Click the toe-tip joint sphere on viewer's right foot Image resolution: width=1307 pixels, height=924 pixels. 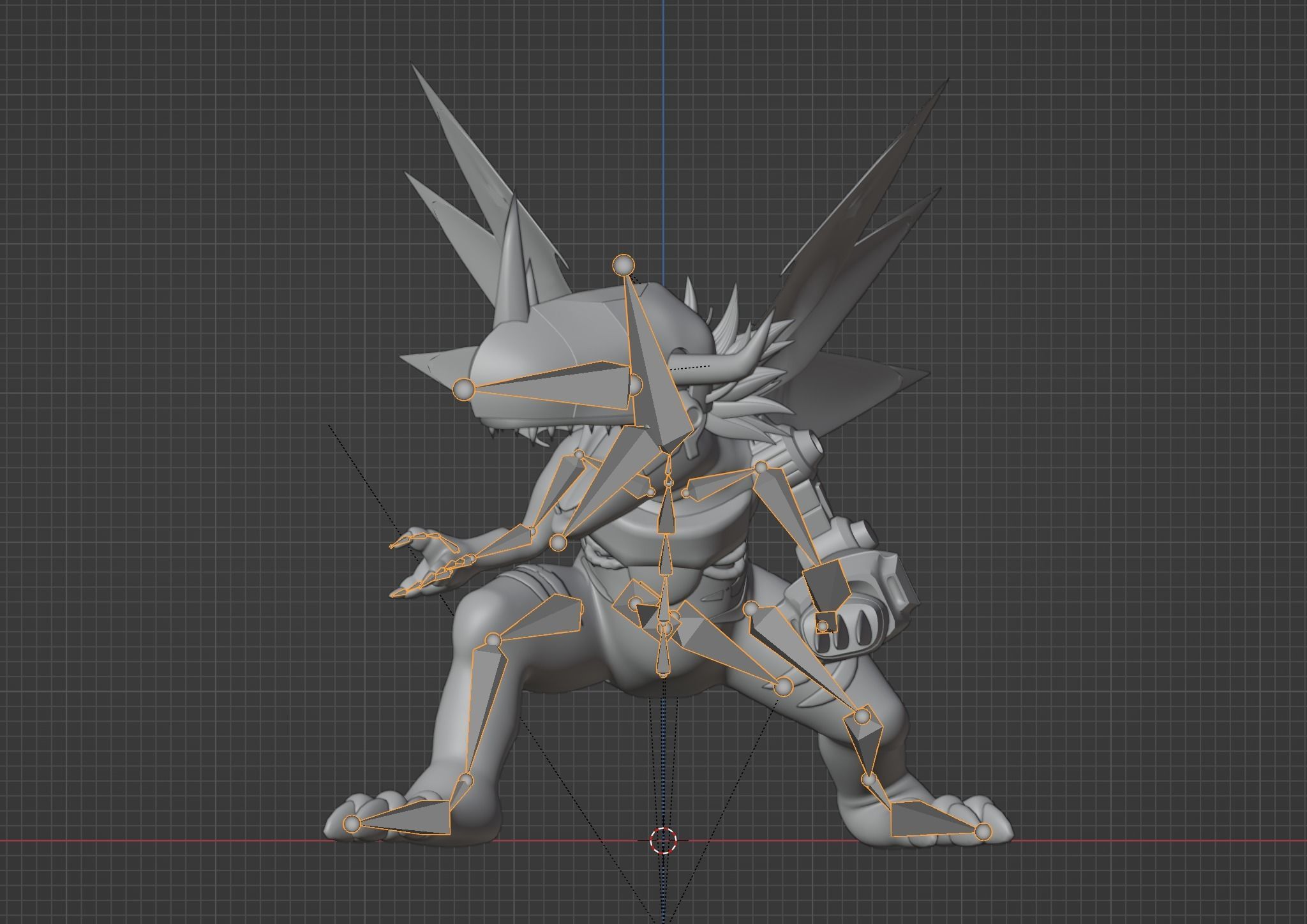coord(983,831)
